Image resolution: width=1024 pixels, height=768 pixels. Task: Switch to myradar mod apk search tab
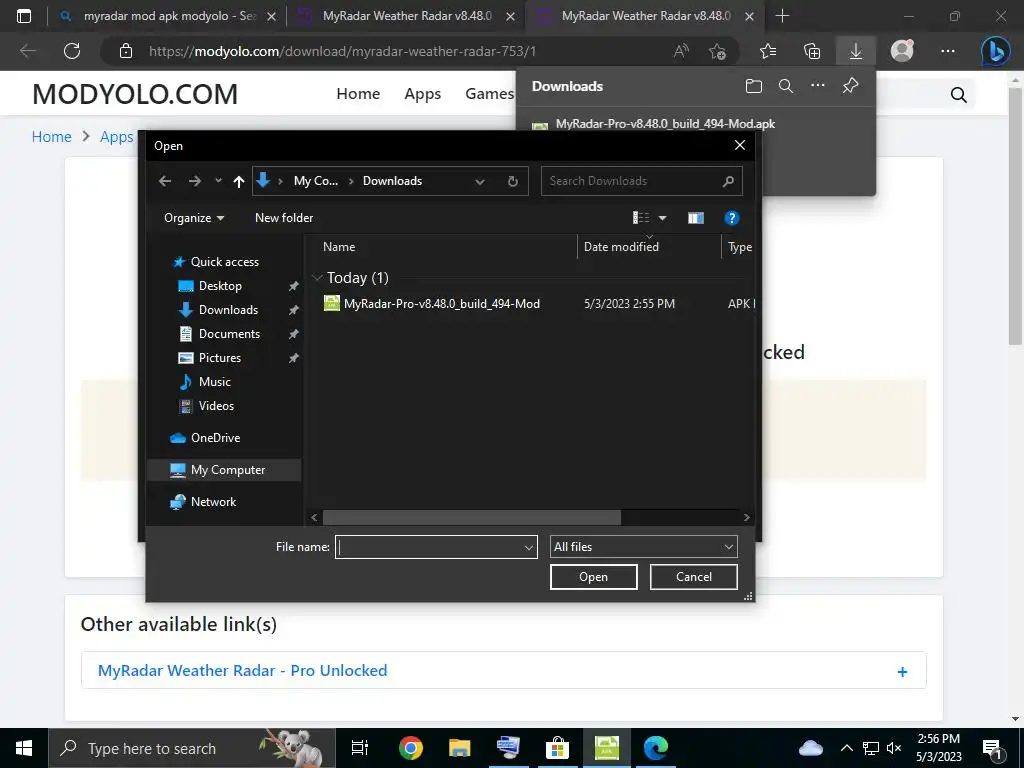[168, 16]
